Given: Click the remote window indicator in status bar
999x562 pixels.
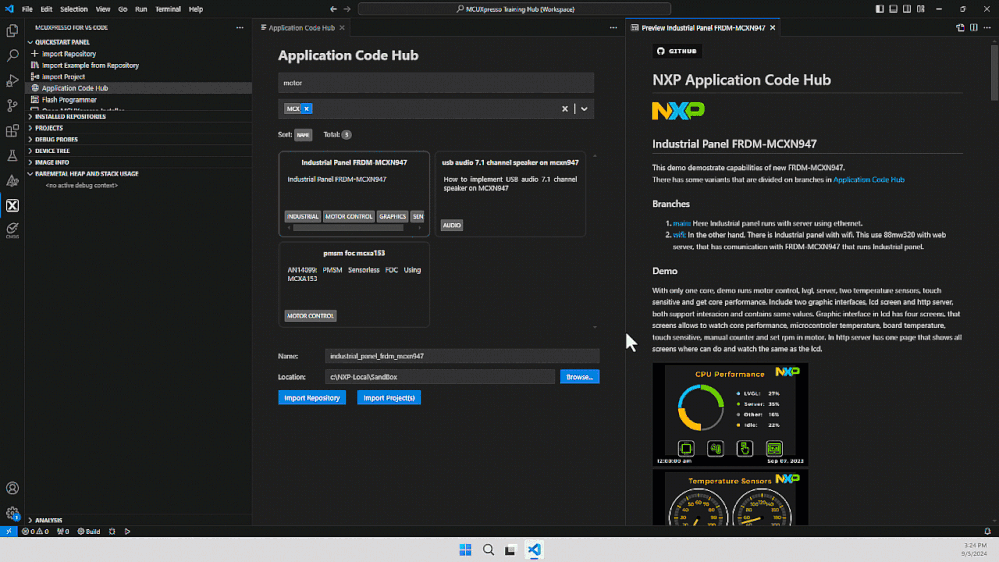Looking at the screenshot, I should 9,531.
